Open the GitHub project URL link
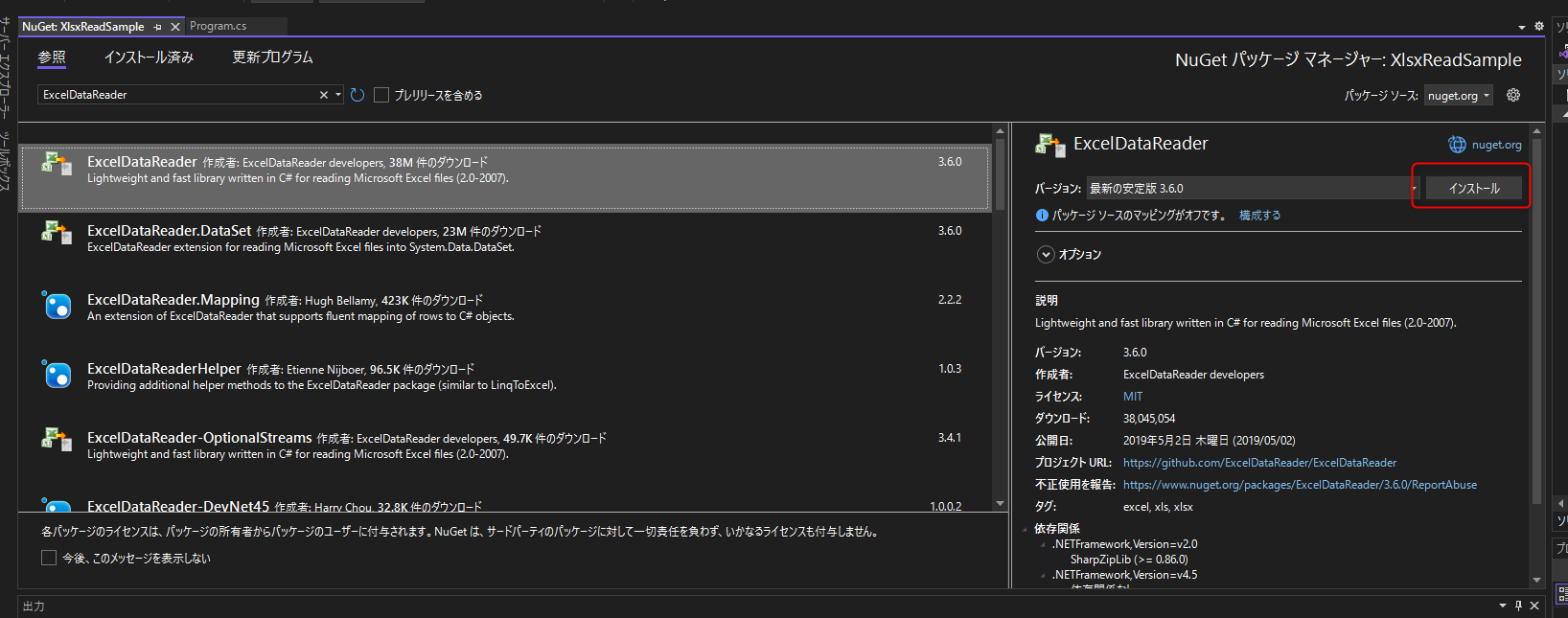The image size is (1568, 618). pyautogui.click(x=1259, y=463)
